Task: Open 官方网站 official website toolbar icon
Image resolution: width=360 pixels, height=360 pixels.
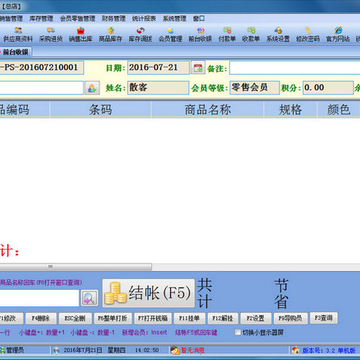Action: (x=338, y=35)
